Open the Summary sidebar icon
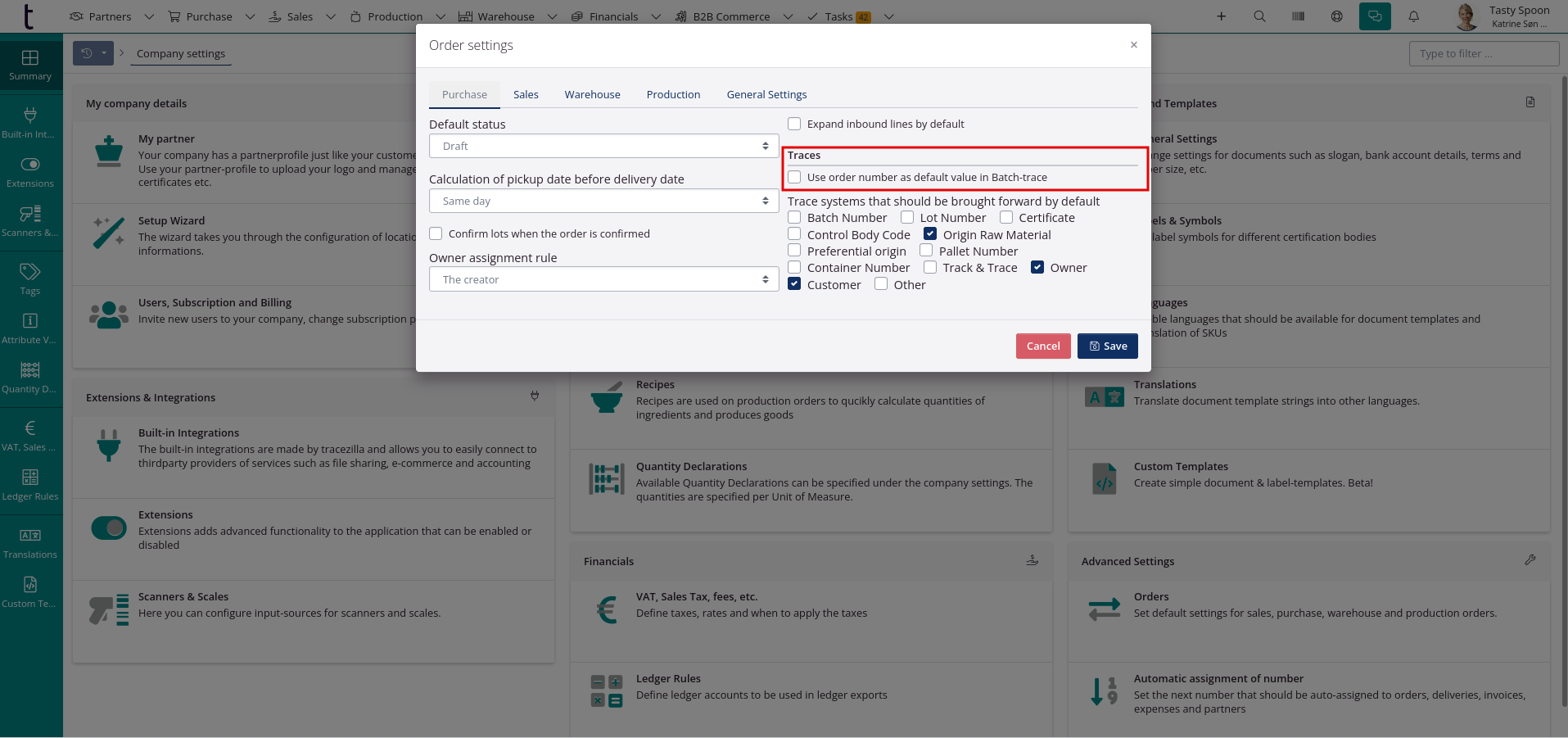This screenshot has height=738, width=1568. coord(30,65)
